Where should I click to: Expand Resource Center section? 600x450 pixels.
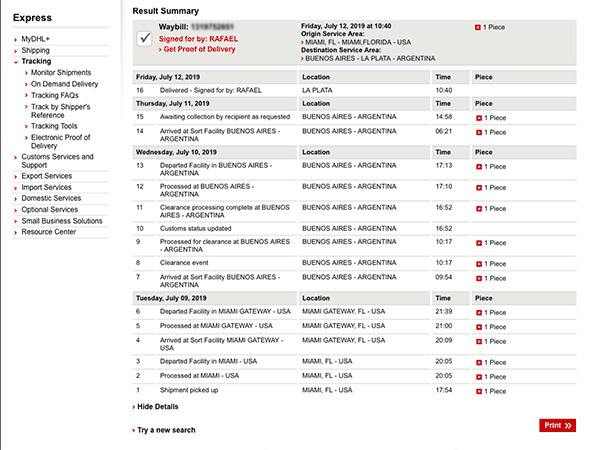pyautogui.click(x=49, y=232)
